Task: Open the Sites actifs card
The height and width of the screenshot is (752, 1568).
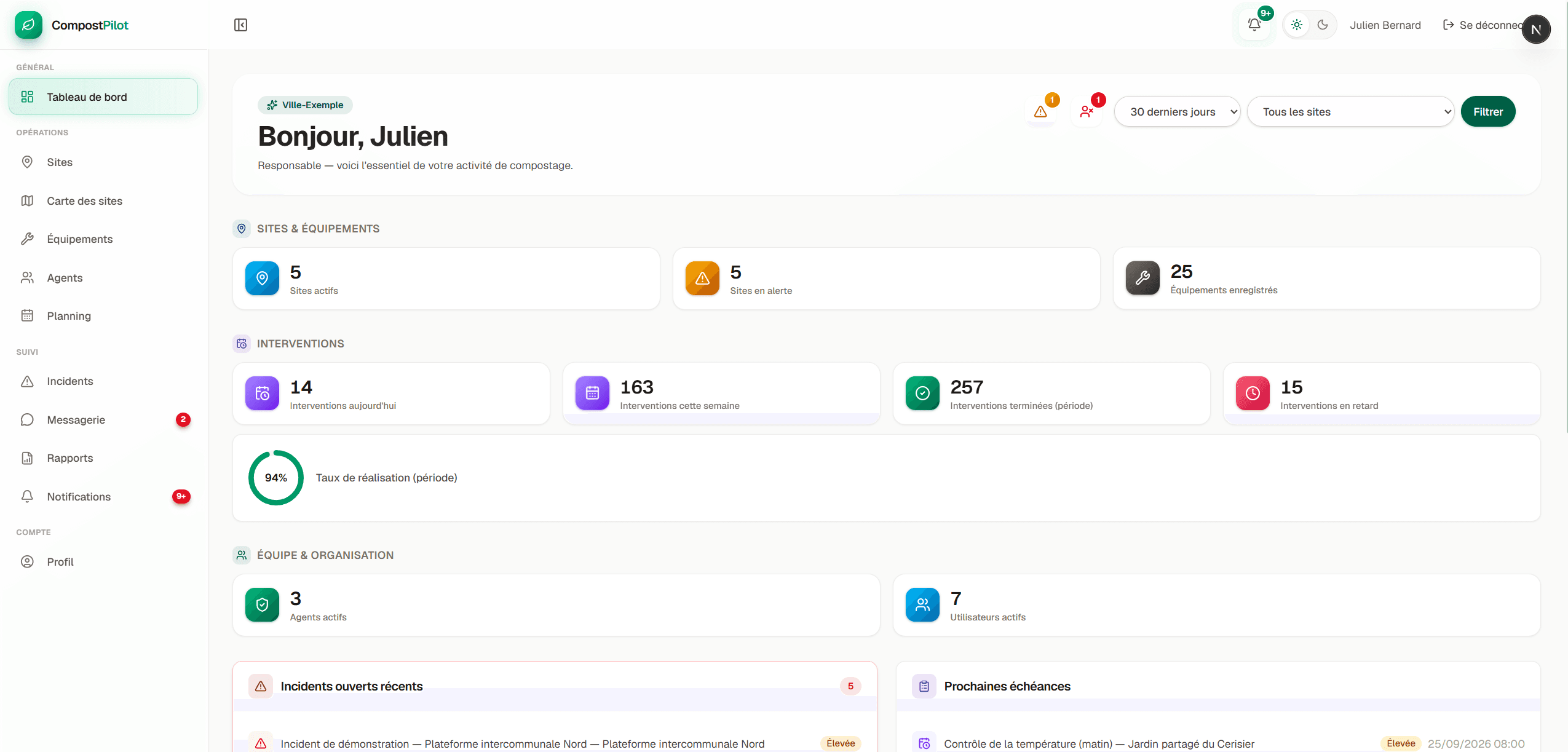Action: coord(446,279)
